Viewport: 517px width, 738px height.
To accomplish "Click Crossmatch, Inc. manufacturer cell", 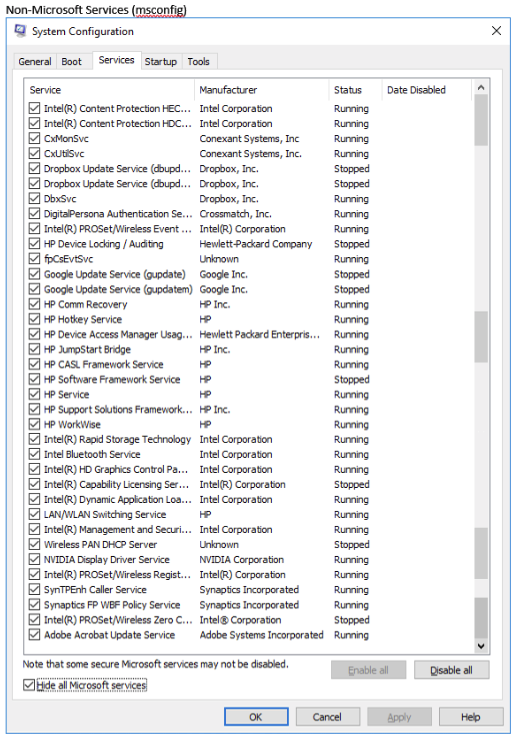I will click(235, 214).
